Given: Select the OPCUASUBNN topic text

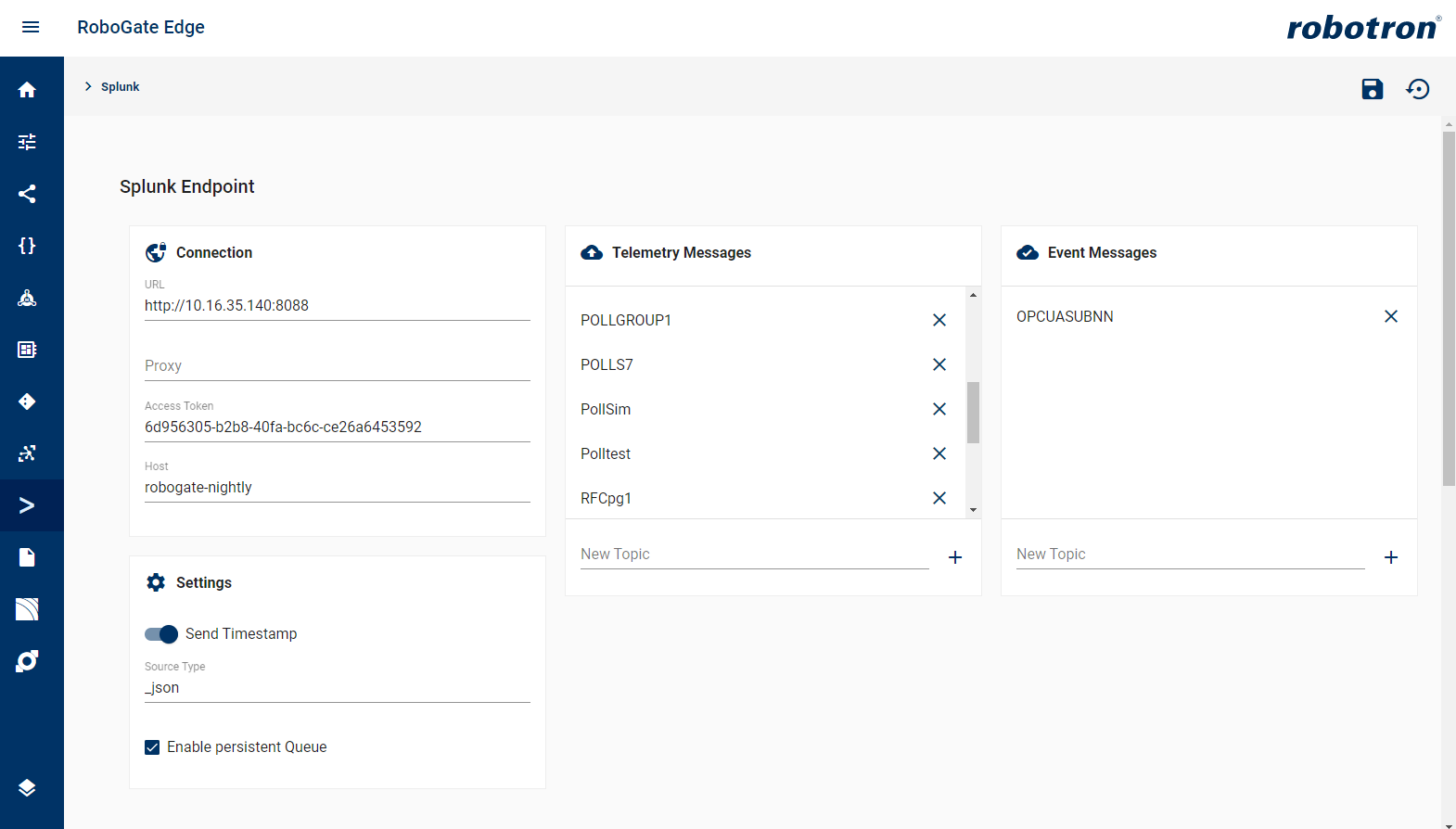Looking at the screenshot, I should (x=1065, y=316).
